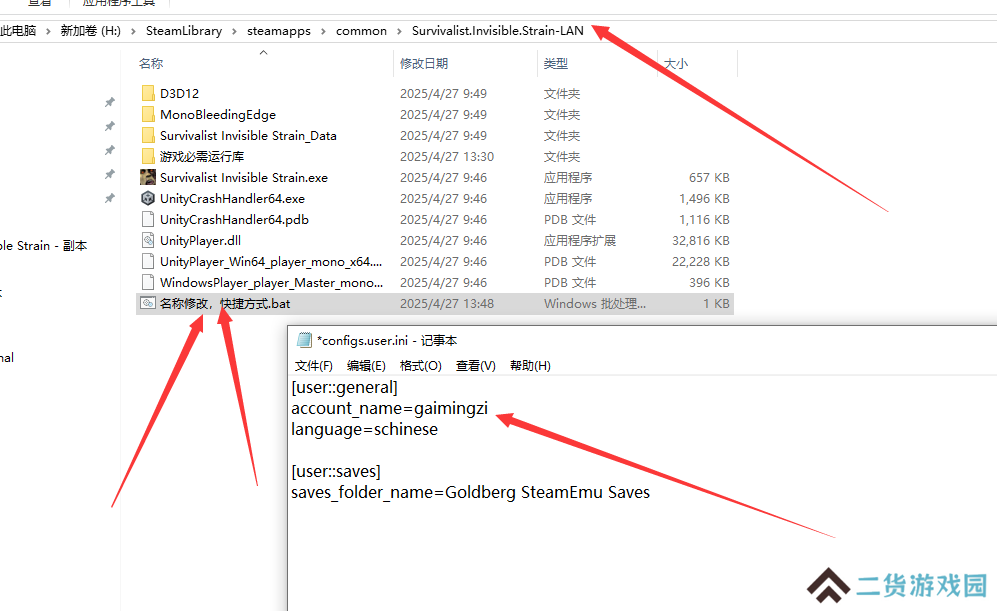
Task: Click the UnityCrashHandler64.exe Unity icon
Action: 148,198
